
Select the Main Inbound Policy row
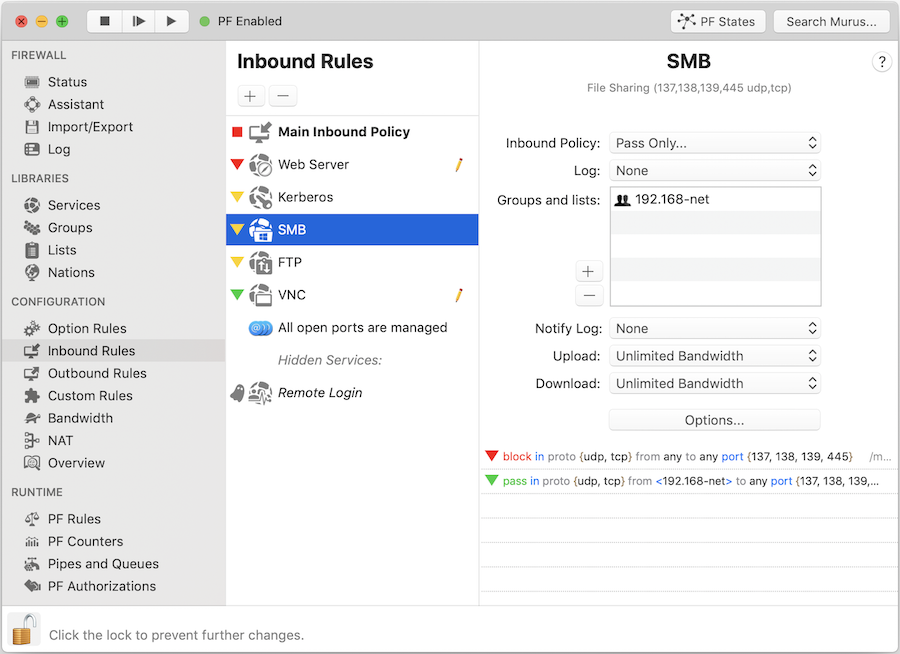352,132
